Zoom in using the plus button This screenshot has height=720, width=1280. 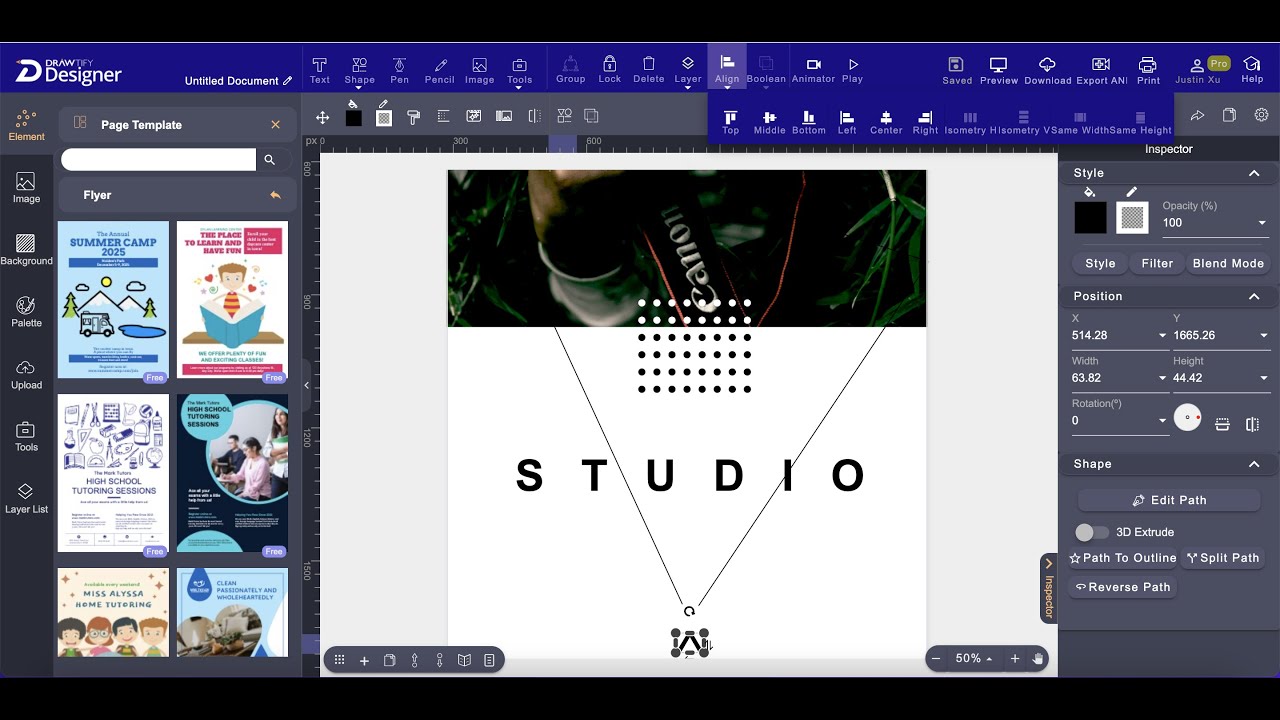1014,659
